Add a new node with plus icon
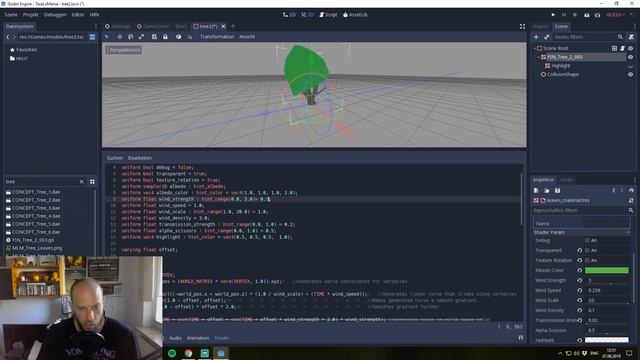Image resolution: width=640 pixels, height=360 pixels. click(x=536, y=37)
